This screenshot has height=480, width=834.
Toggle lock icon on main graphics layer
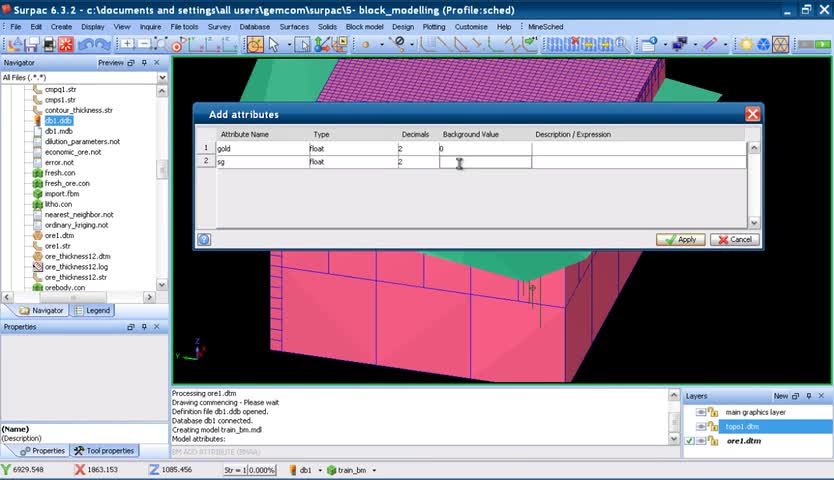713,412
